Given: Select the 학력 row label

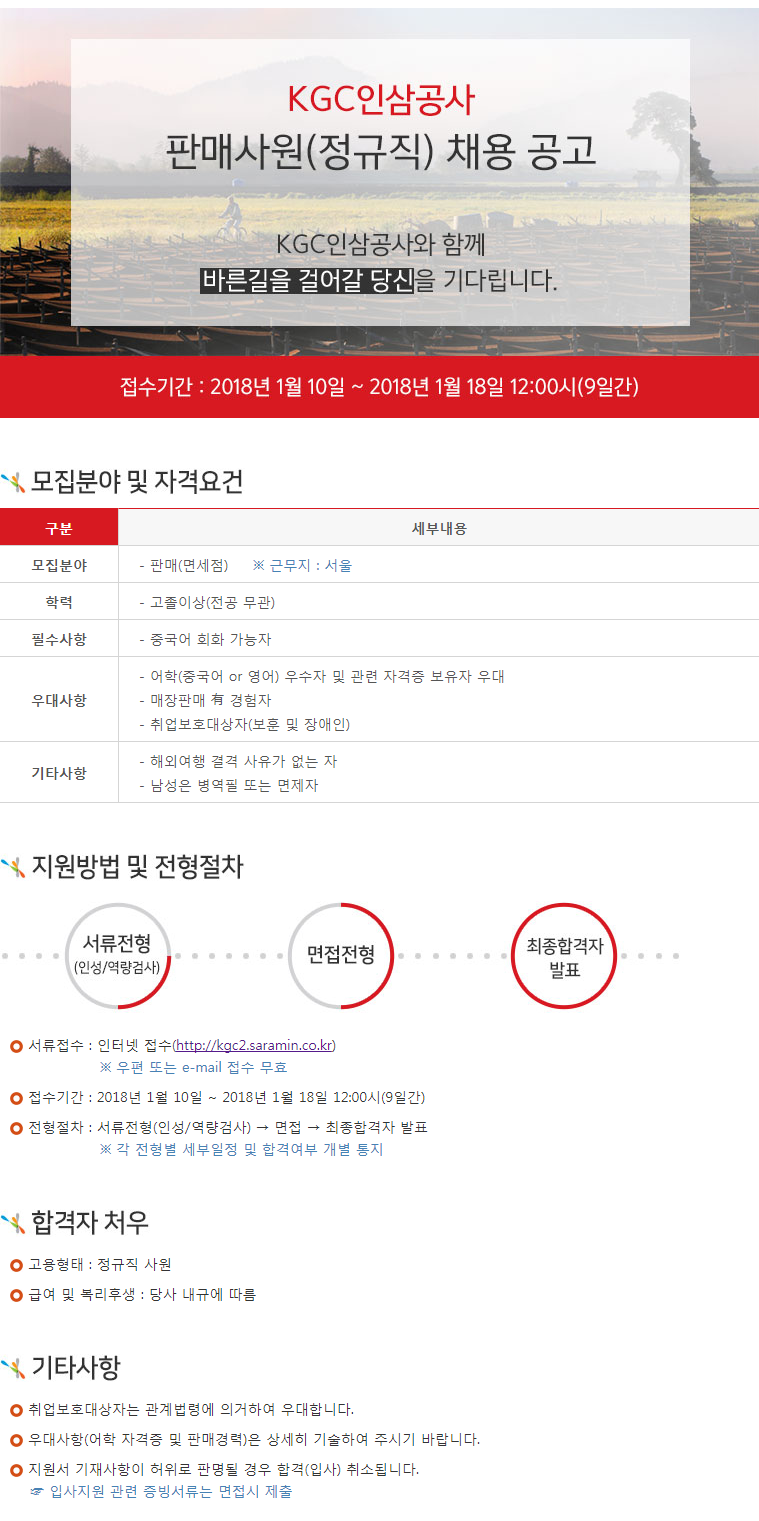Looking at the screenshot, I should (59, 602).
